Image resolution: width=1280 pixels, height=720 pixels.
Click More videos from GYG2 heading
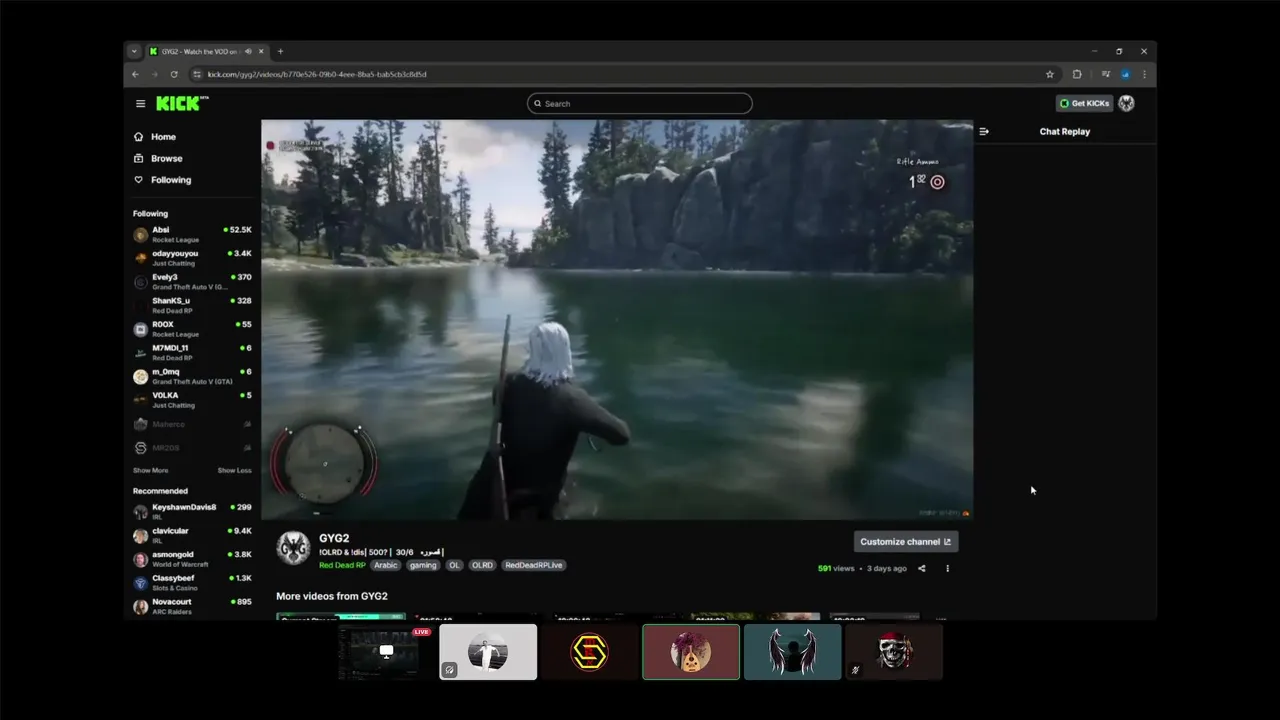click(332, 596)
